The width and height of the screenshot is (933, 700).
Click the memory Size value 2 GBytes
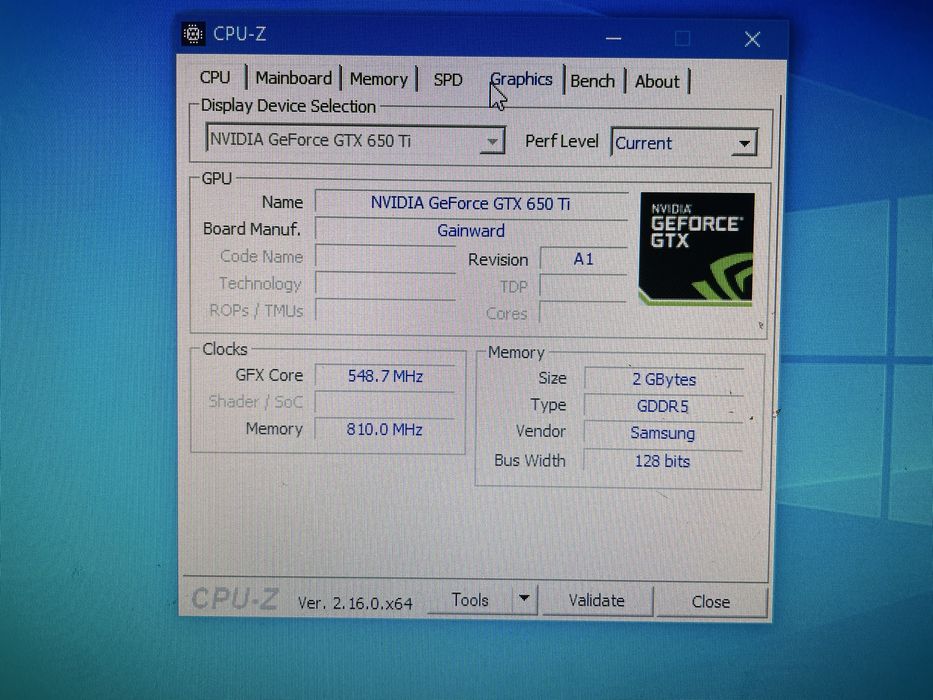click(x=663, y=379)
